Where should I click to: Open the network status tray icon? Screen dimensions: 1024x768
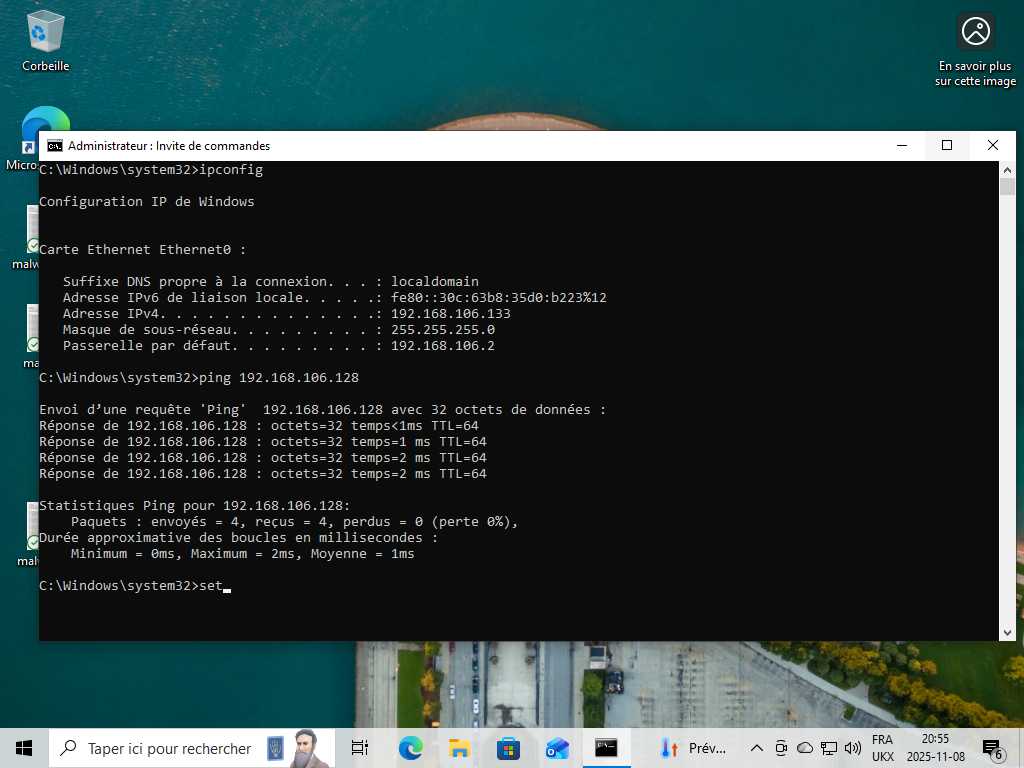tap(829, 748)
